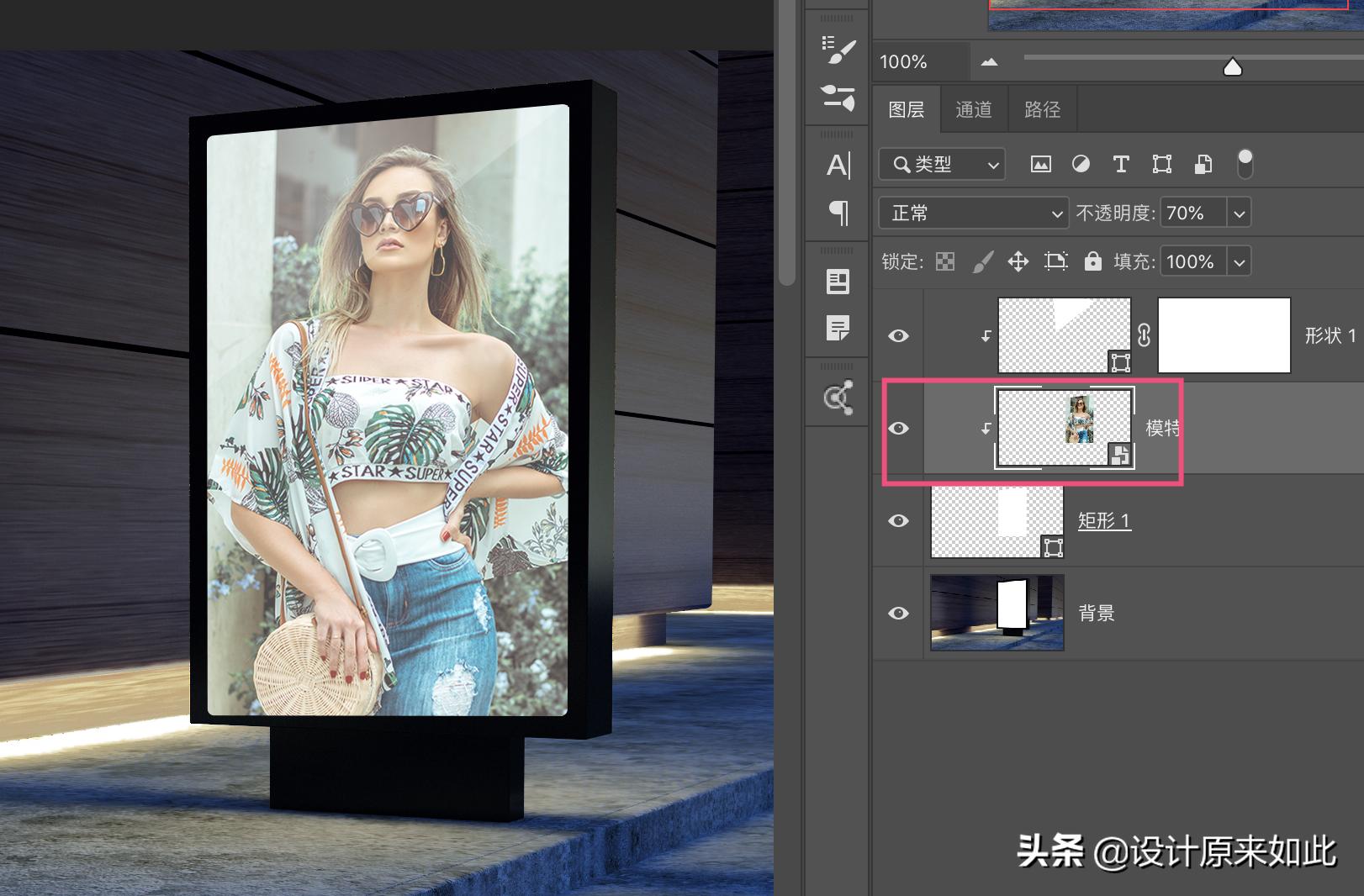Filter layers by pixel image type
Viewport: 1364px width, 896px height.
(x=1040, y=165)
